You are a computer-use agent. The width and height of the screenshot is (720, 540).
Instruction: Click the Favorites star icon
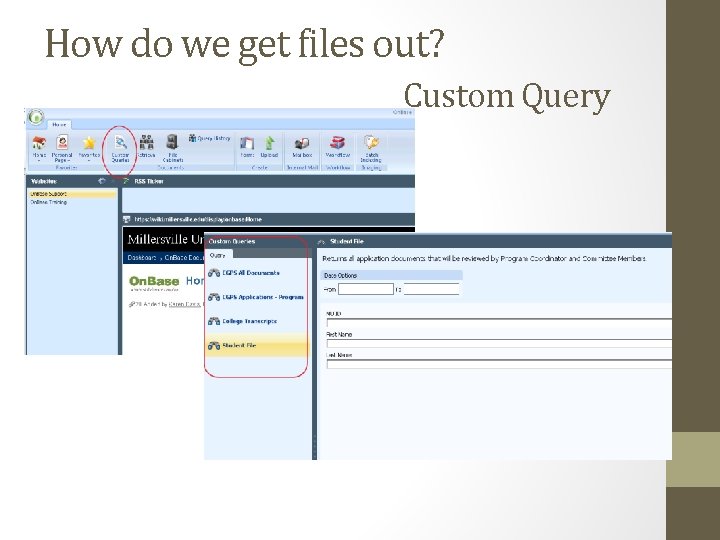89,143
